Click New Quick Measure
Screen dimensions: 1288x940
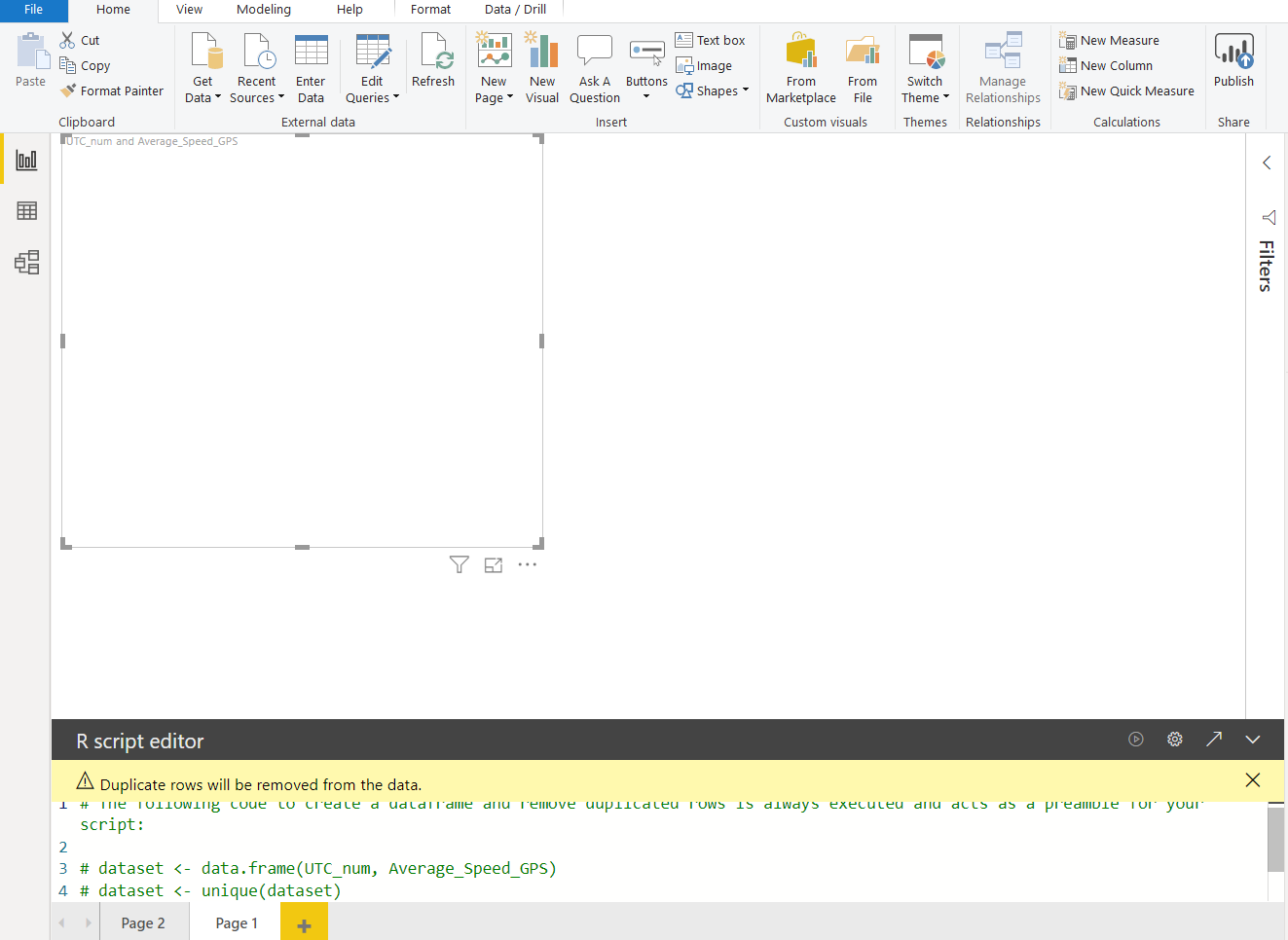click(1126, 90)
